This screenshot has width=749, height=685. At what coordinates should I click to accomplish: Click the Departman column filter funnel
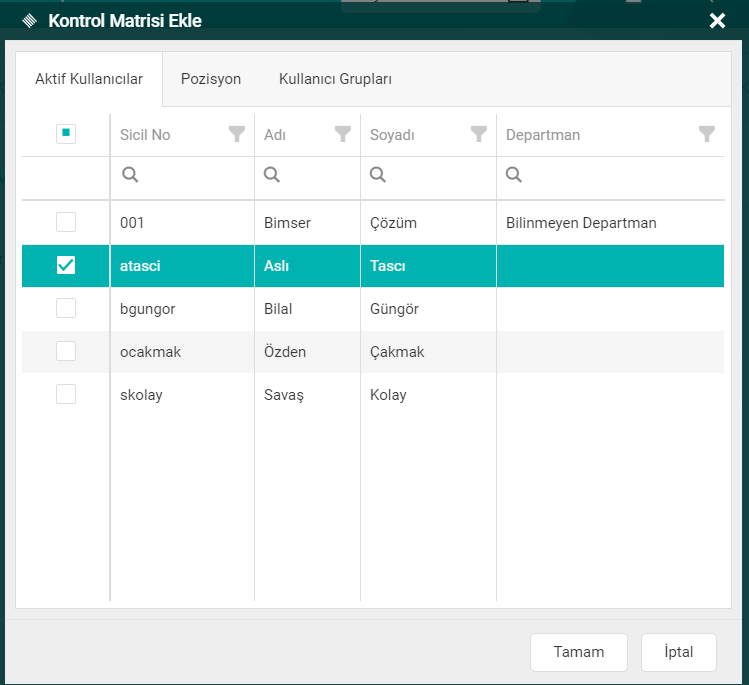(x=707, y=134)
